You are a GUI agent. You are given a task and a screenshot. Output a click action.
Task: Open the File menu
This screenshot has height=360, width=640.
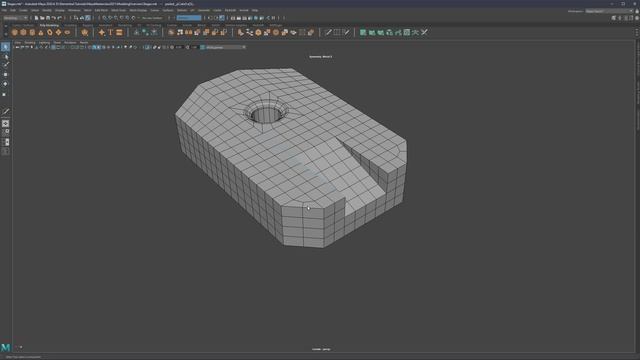[x=4, y=10]
